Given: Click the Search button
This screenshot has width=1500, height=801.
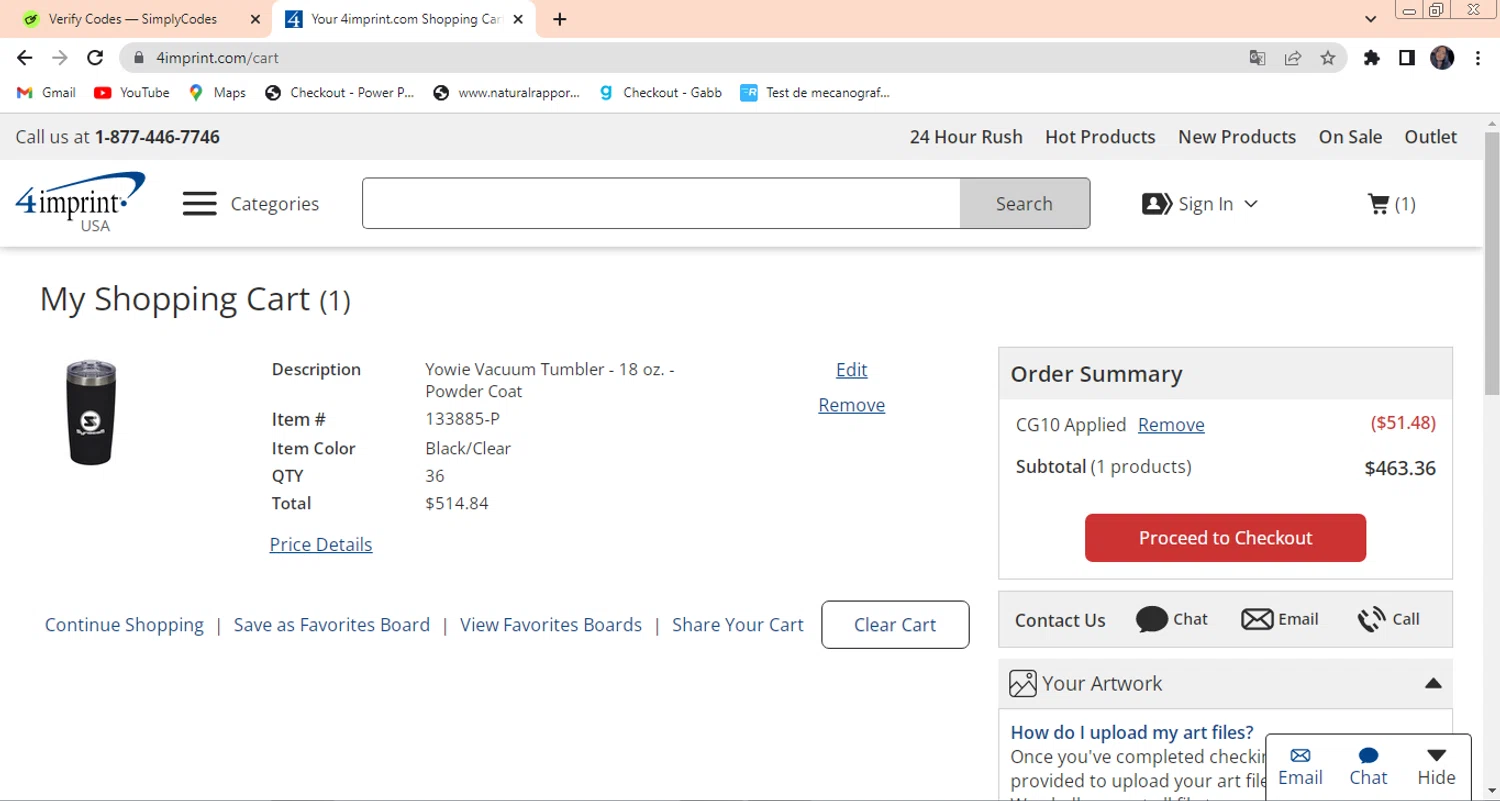Looking at the screenshot, I should coord(1024,203).
